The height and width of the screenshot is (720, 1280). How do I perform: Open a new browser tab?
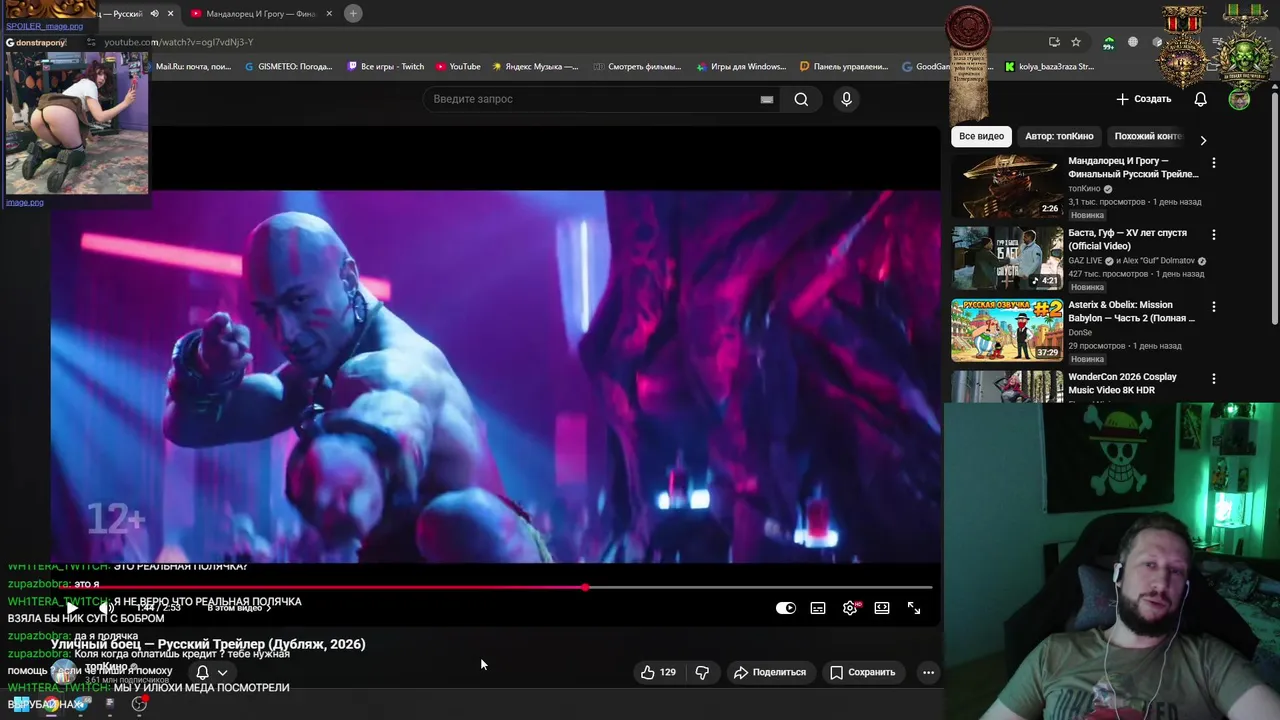click(x=353, y=13)
